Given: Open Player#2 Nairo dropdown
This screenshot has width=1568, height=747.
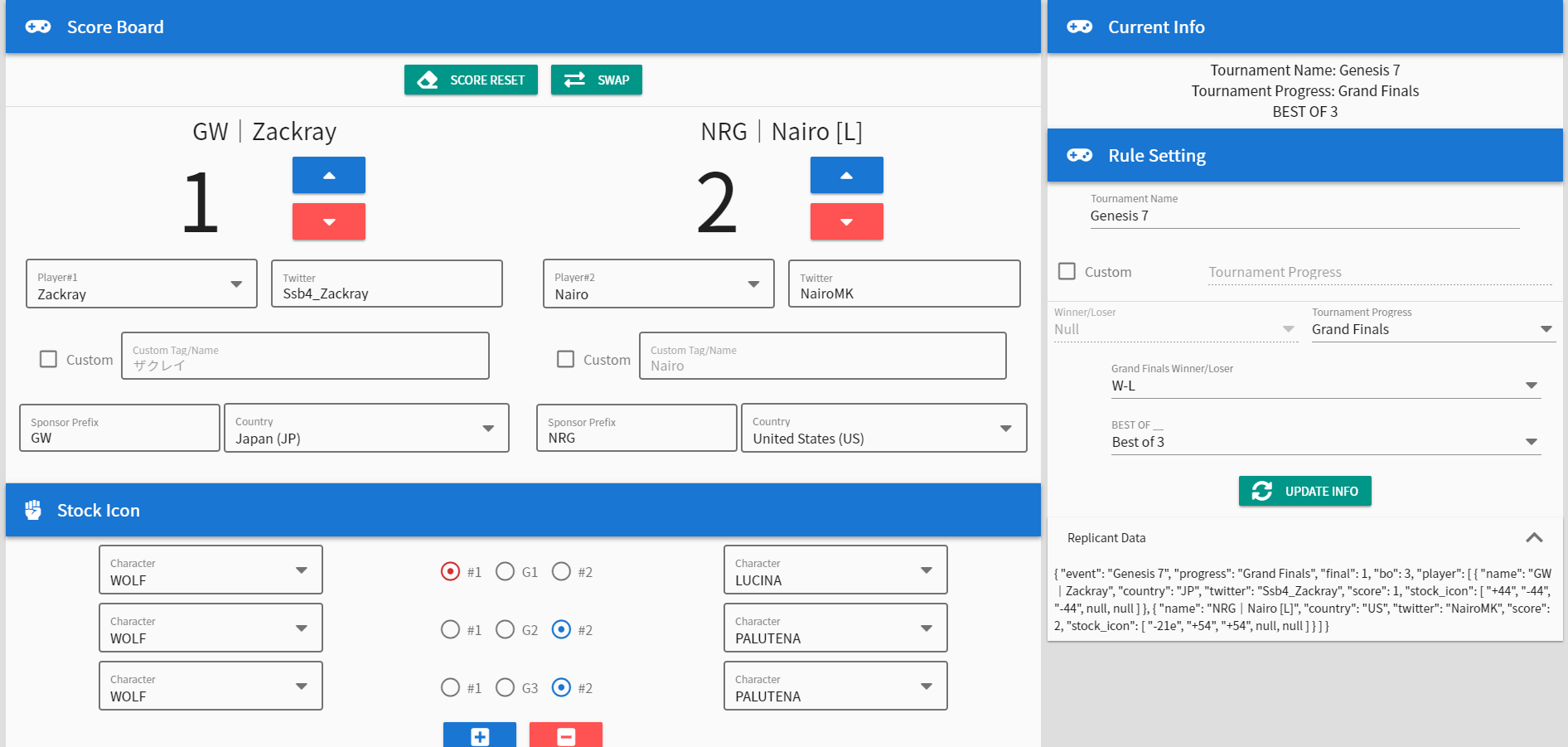Looking at the screenshot, I should point(659,284).
